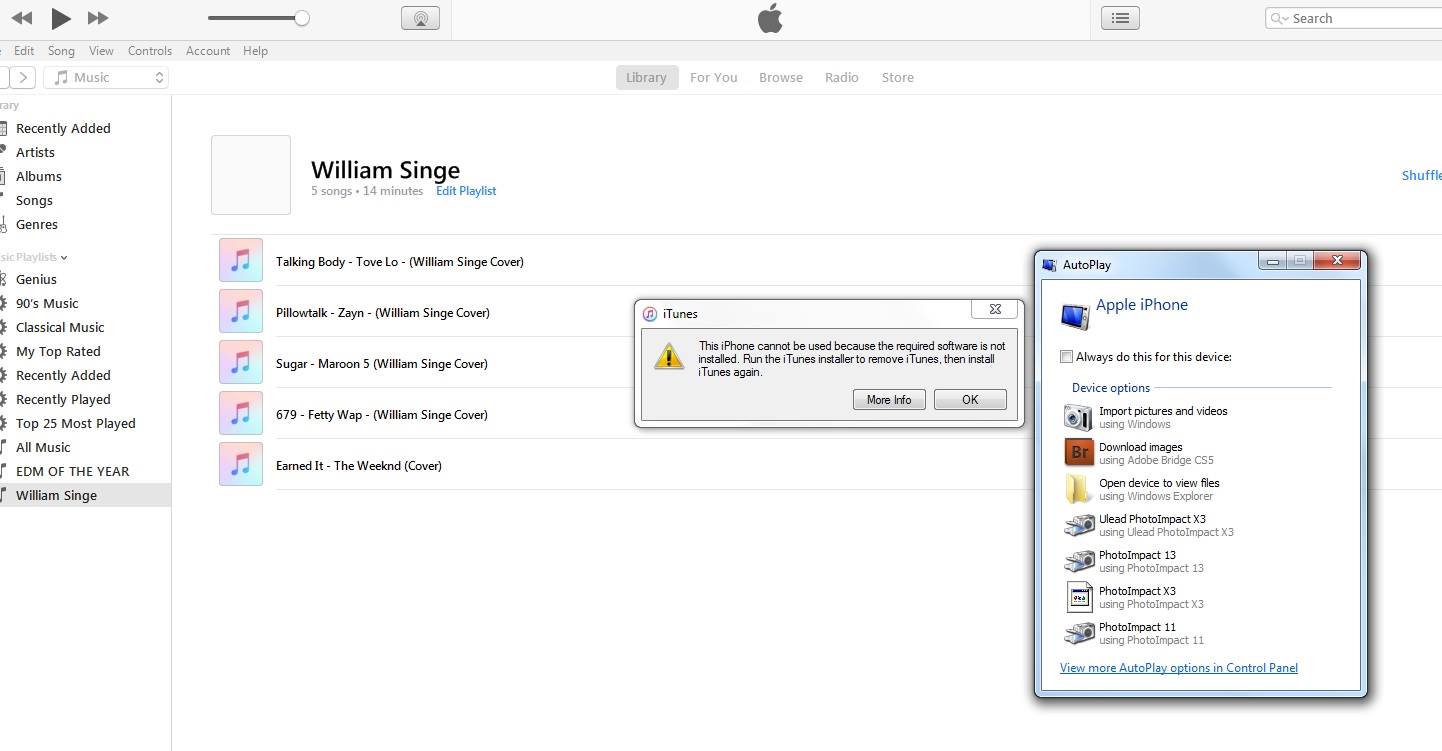Switch to the Browse tab
1442x751 pixels.
781,77
